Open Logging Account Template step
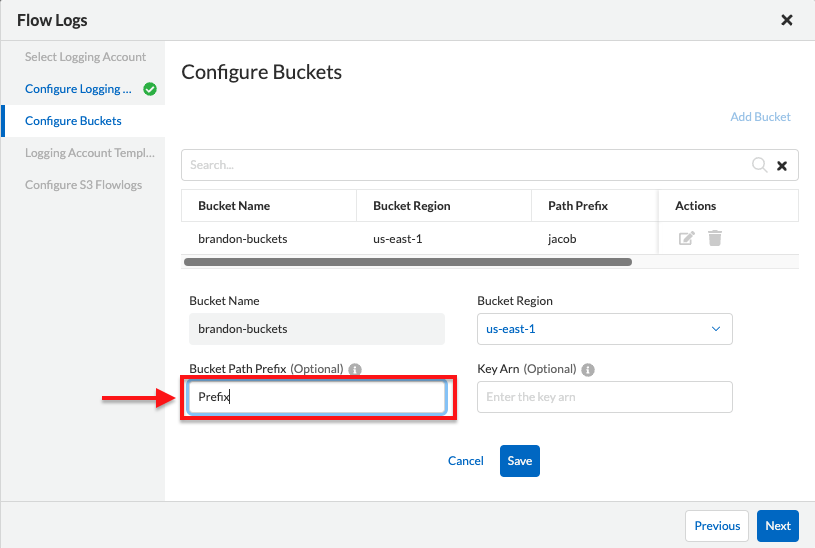The width and height of the screenshot is (815, 548). pyautogui.click(x=89, y=153)
